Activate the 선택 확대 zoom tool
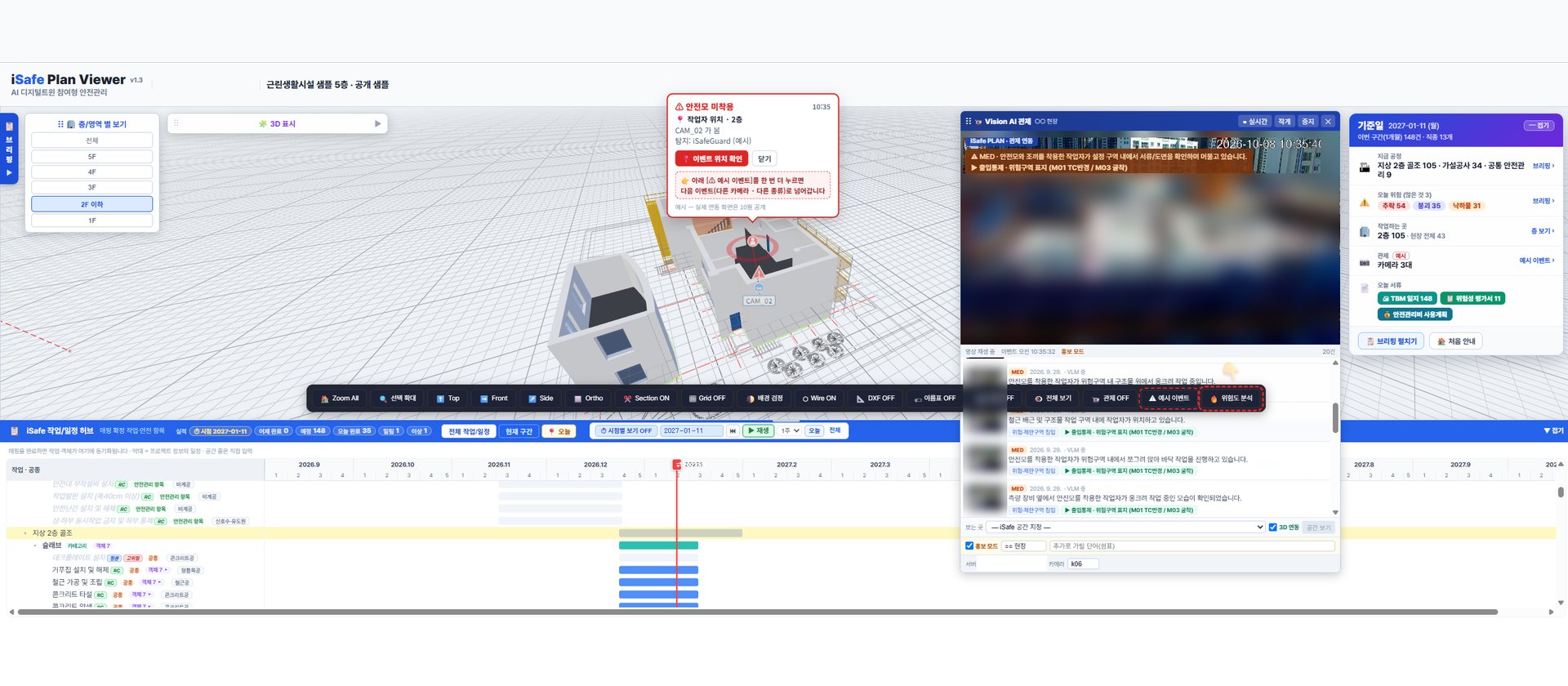The width and height of the screenshot is (1568, 686). click(398, 399)
